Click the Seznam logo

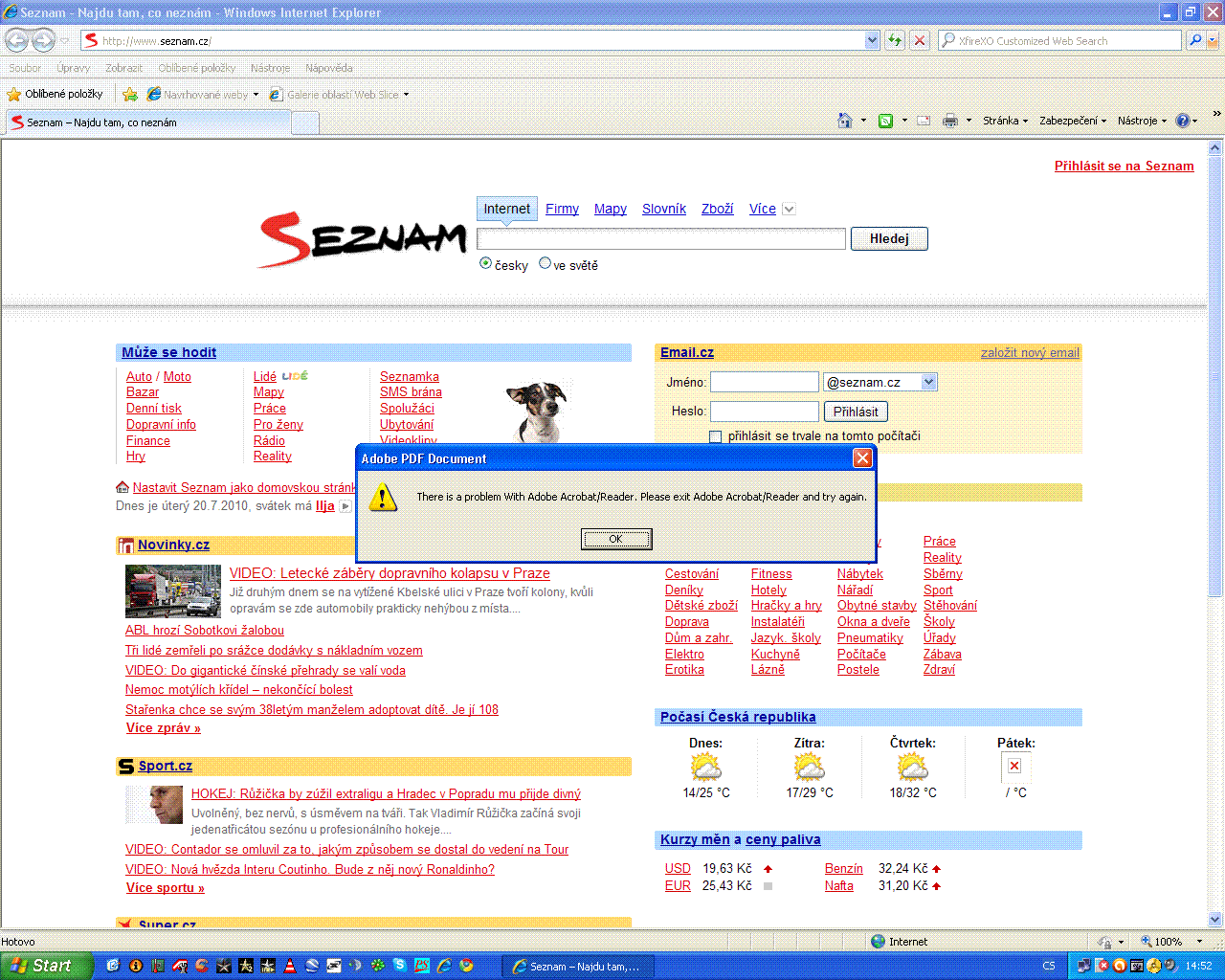tap(362, 238)
